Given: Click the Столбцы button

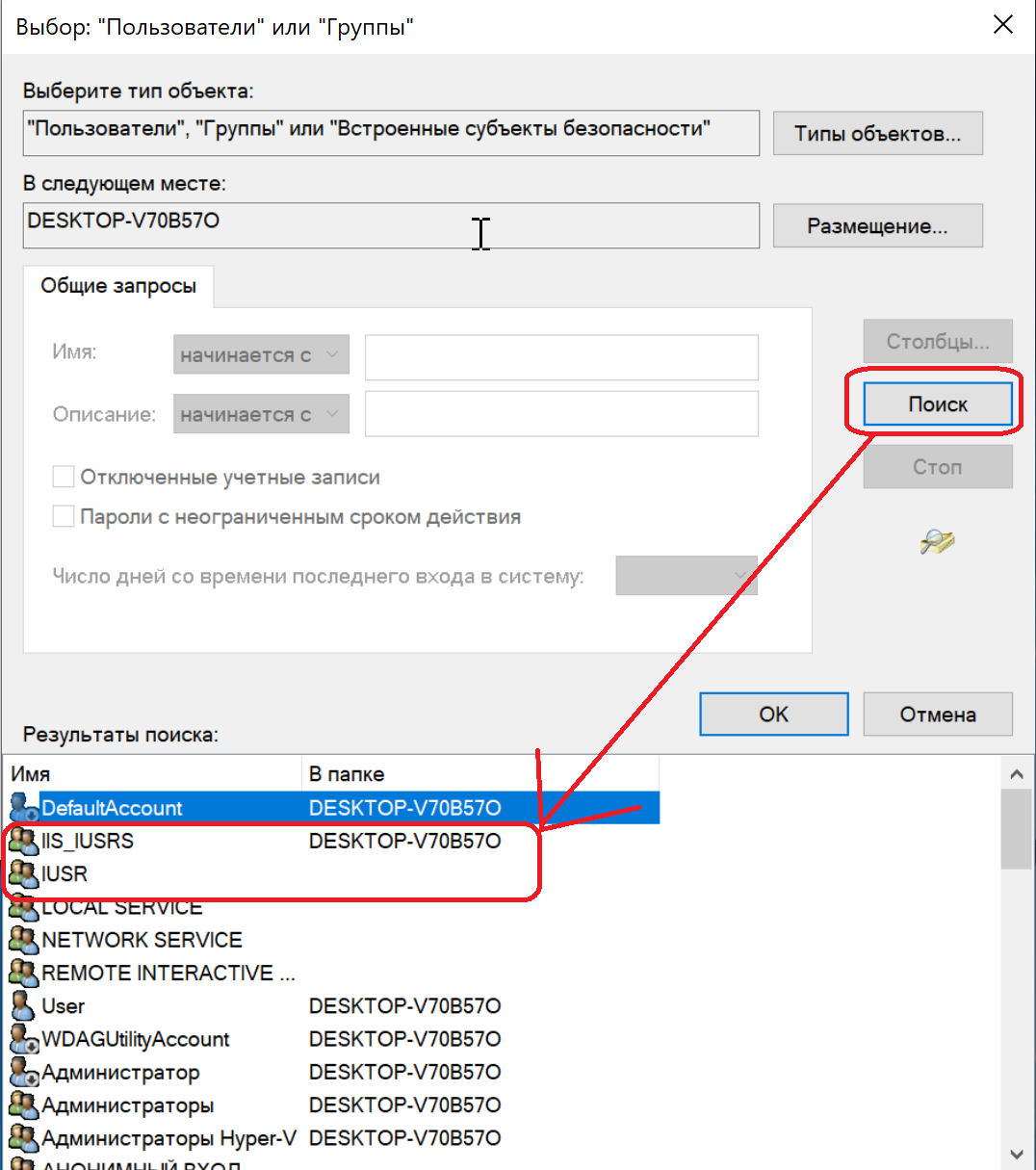Looking at the screenshot, I should [x=938, y=342].
